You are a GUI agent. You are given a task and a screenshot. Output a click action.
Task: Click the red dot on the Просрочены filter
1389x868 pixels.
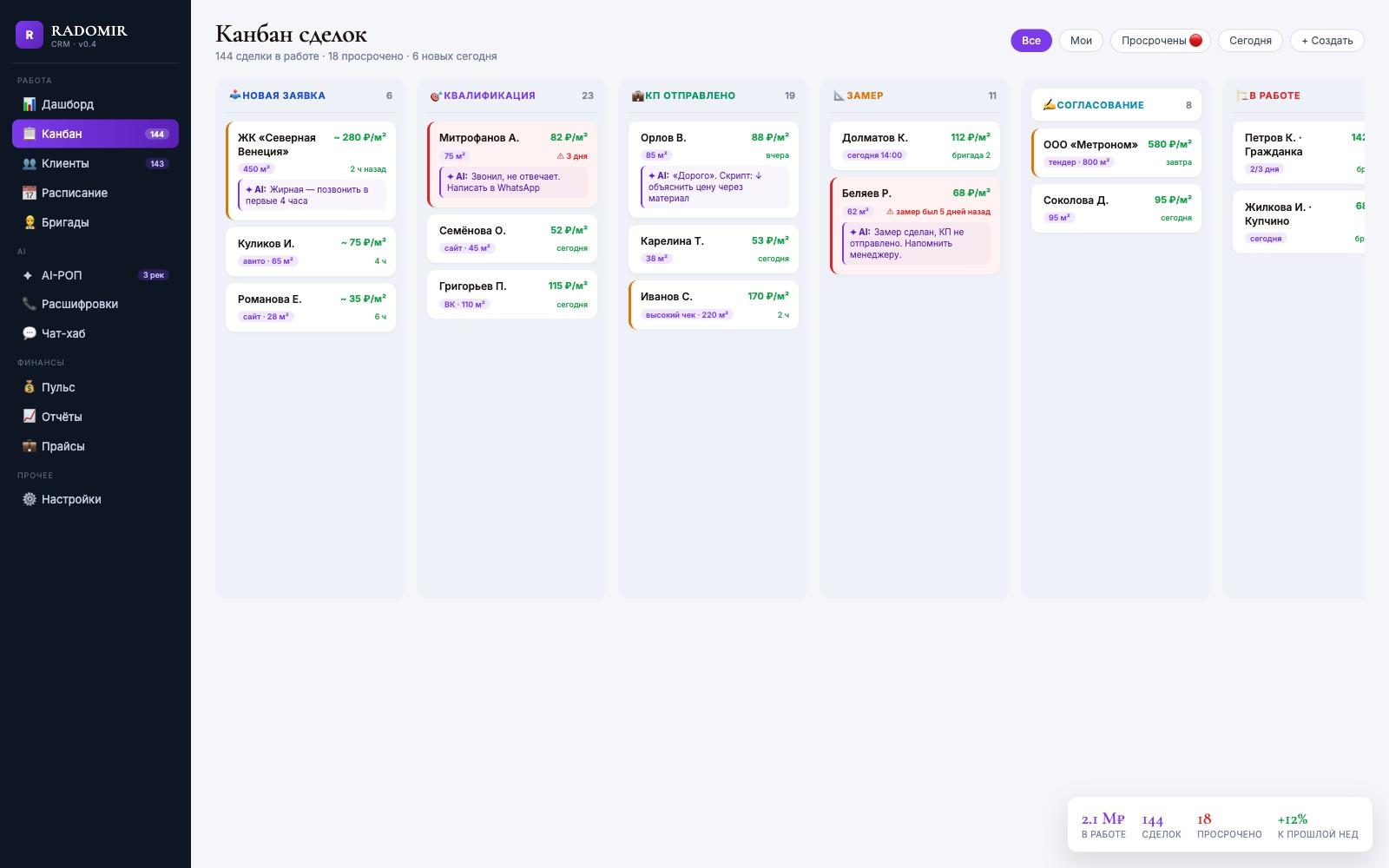coord(1195,40)
